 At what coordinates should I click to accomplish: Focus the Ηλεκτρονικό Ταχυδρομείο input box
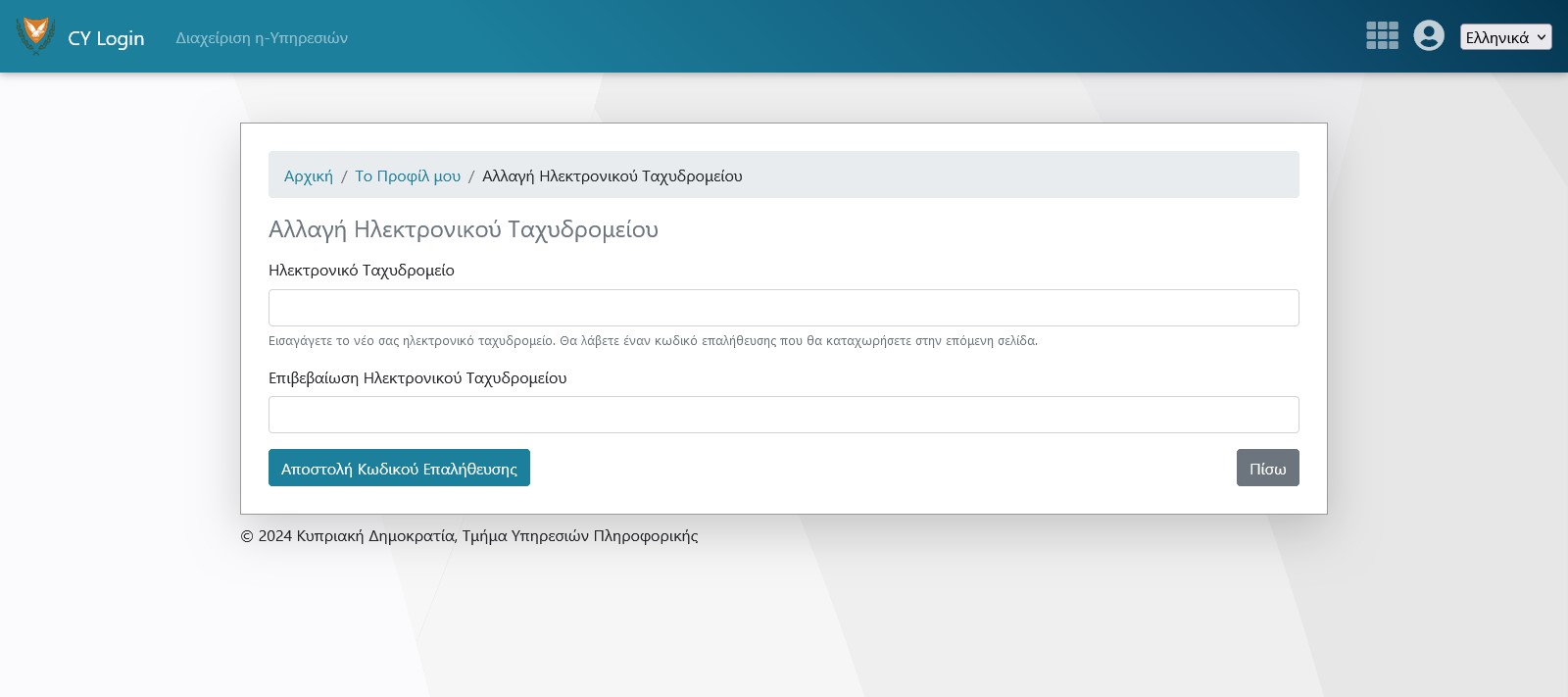coord(783,308)
